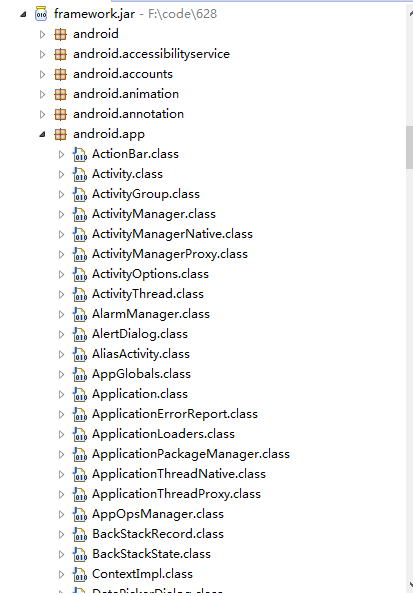
Task: Select the ApplicationPackageManager.class label
Action: click(x=191, y=454)
